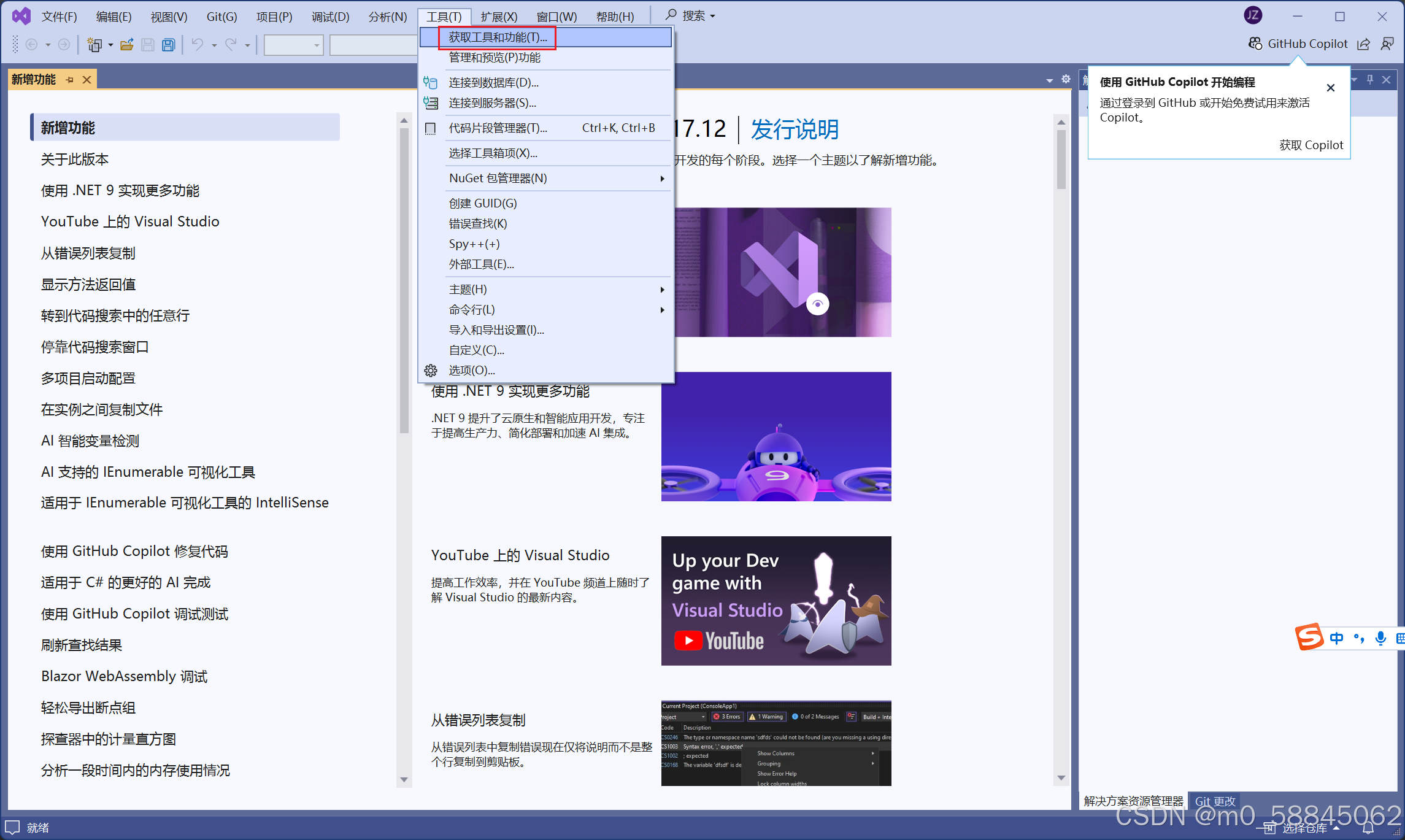This screenshot has width=1405, height=840.
Task: Open the search dropdown arrow
Action: (x=712, y=16)
